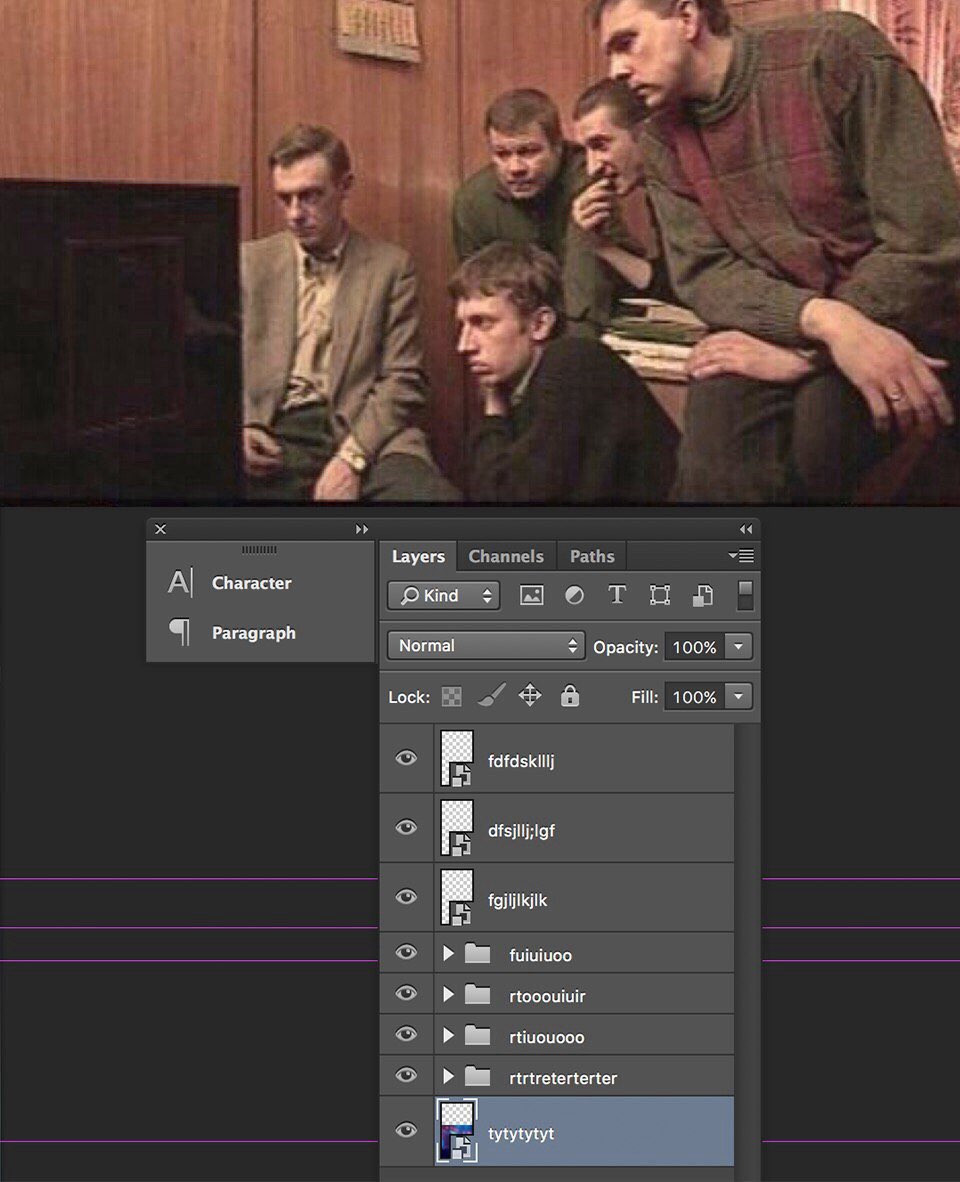
Task: Select group named rtrtreterterter
Action: coord(563,1078)
